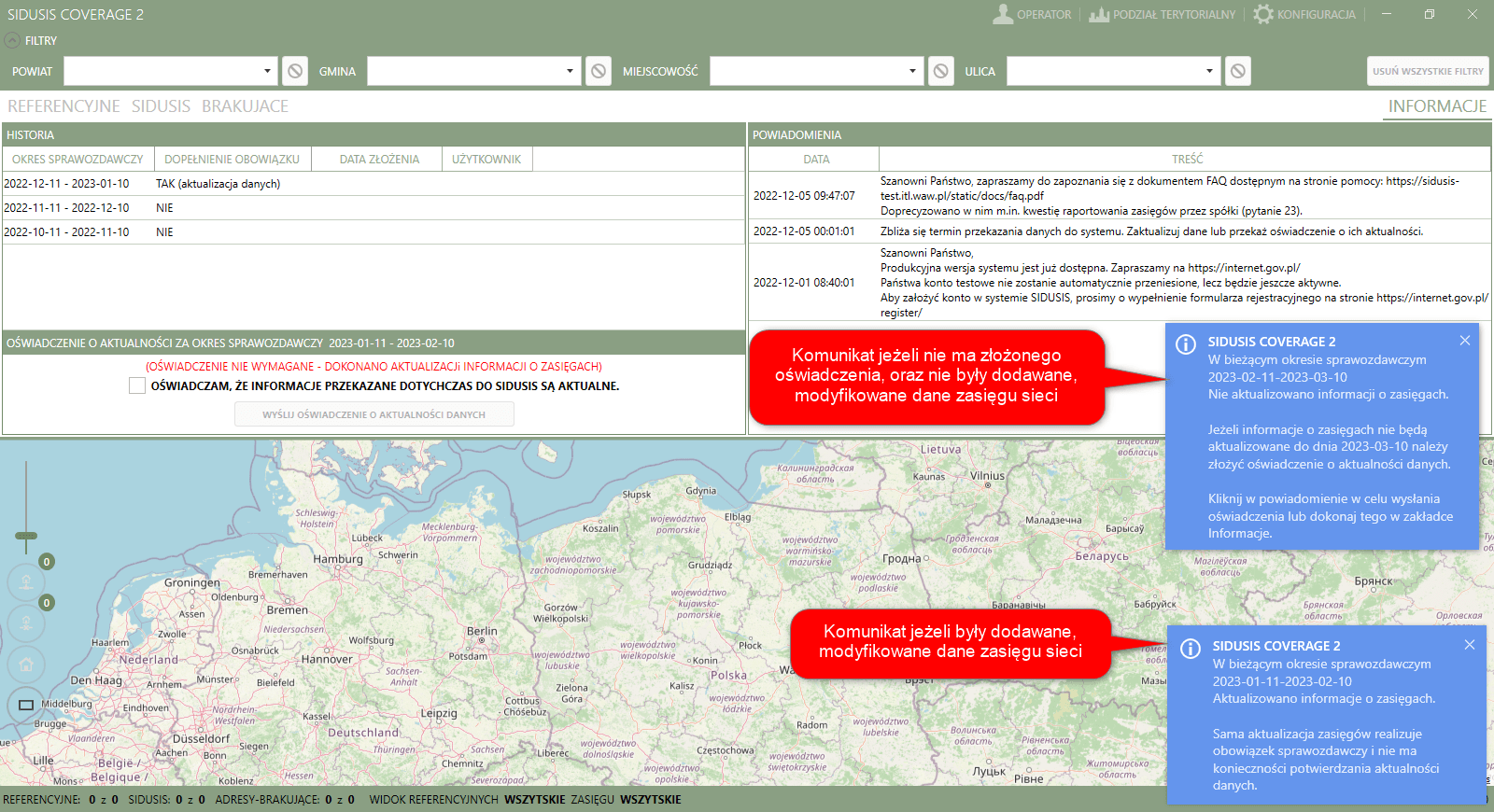The height and width of the screenshot is (812, 1494).
Task: Open the Gmina combo box
Action: (x=570, y=71)
